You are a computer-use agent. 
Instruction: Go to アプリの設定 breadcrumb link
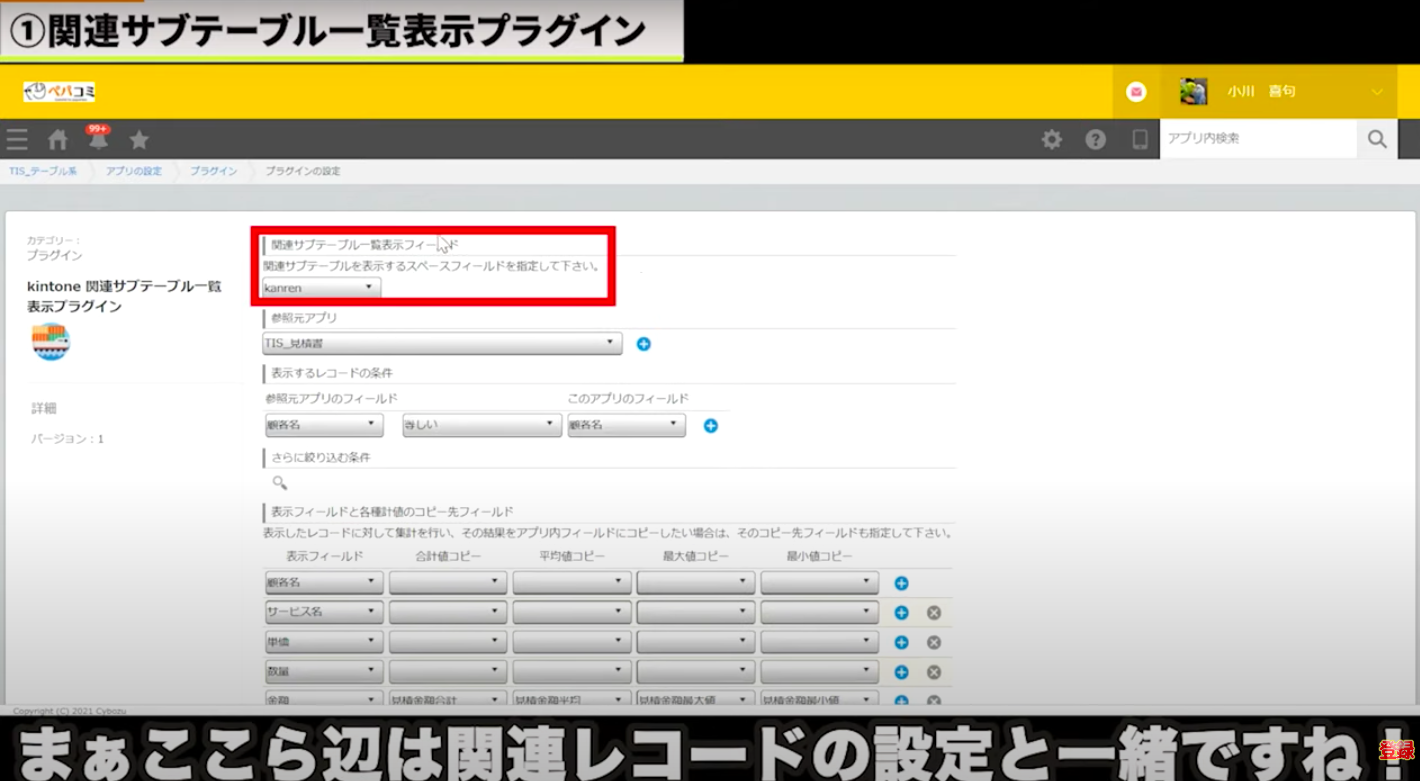tap(133, 172)
